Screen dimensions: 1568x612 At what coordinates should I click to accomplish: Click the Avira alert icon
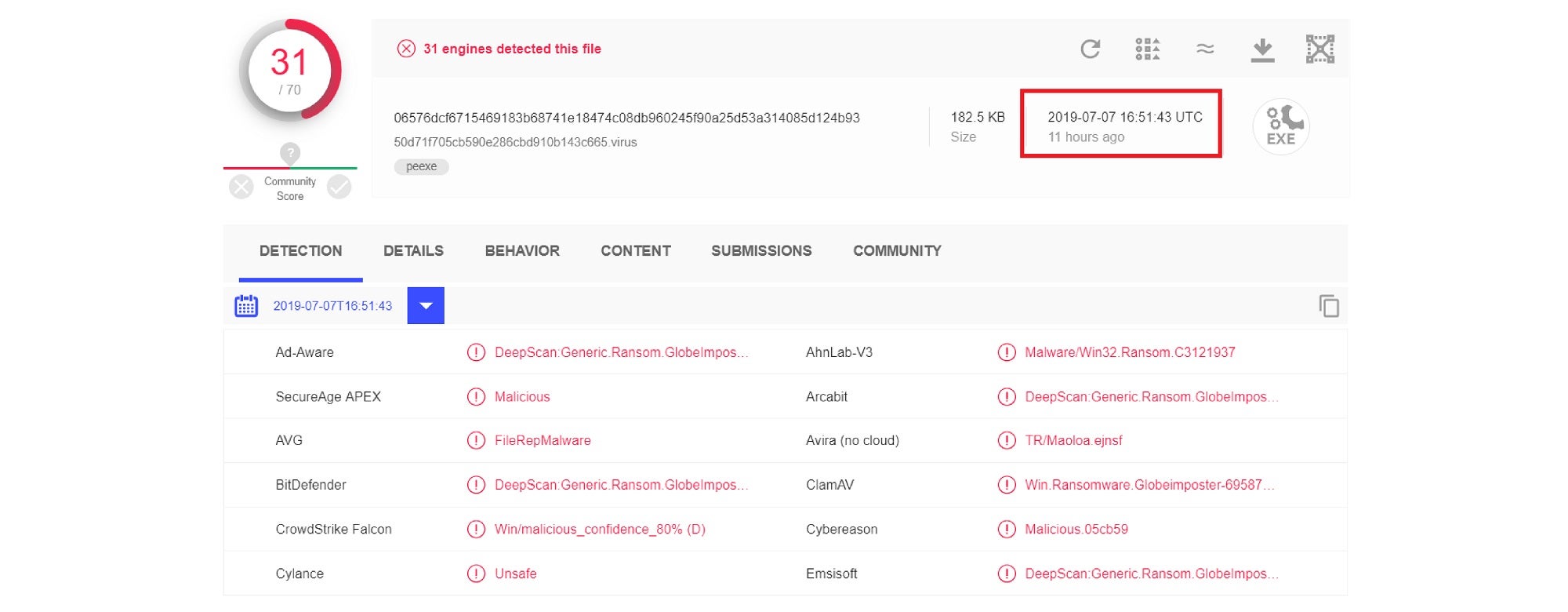point(1007,441)
